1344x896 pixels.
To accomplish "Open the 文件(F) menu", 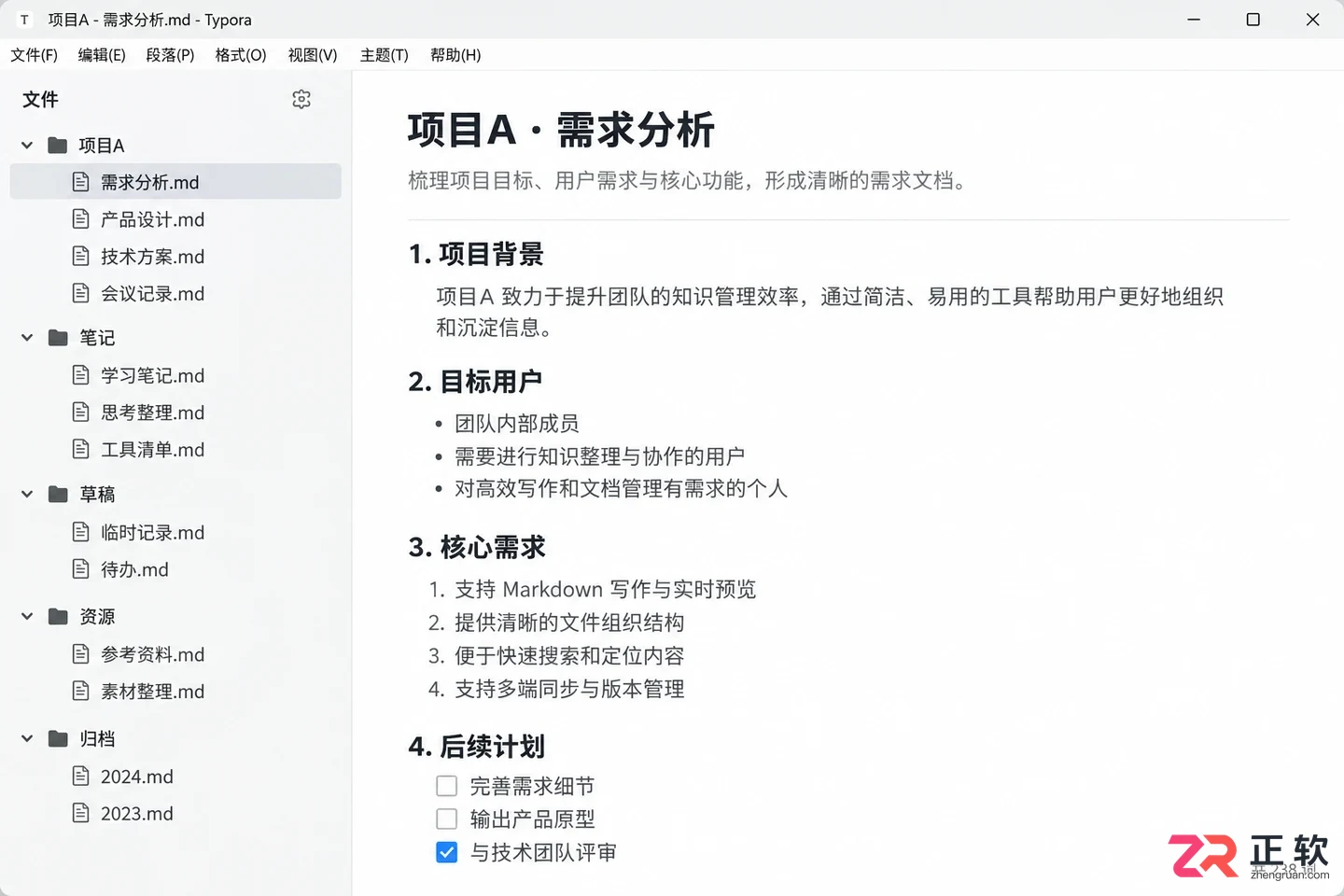I will 34,55.
